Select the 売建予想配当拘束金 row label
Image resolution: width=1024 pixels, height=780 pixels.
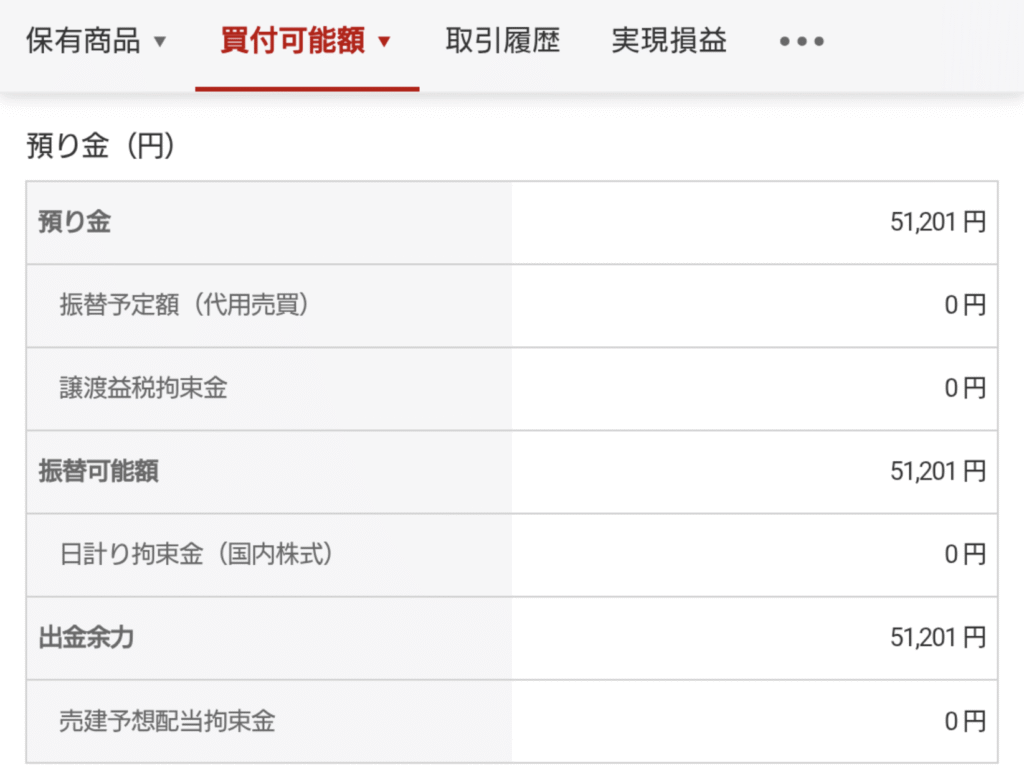point(168,721)
